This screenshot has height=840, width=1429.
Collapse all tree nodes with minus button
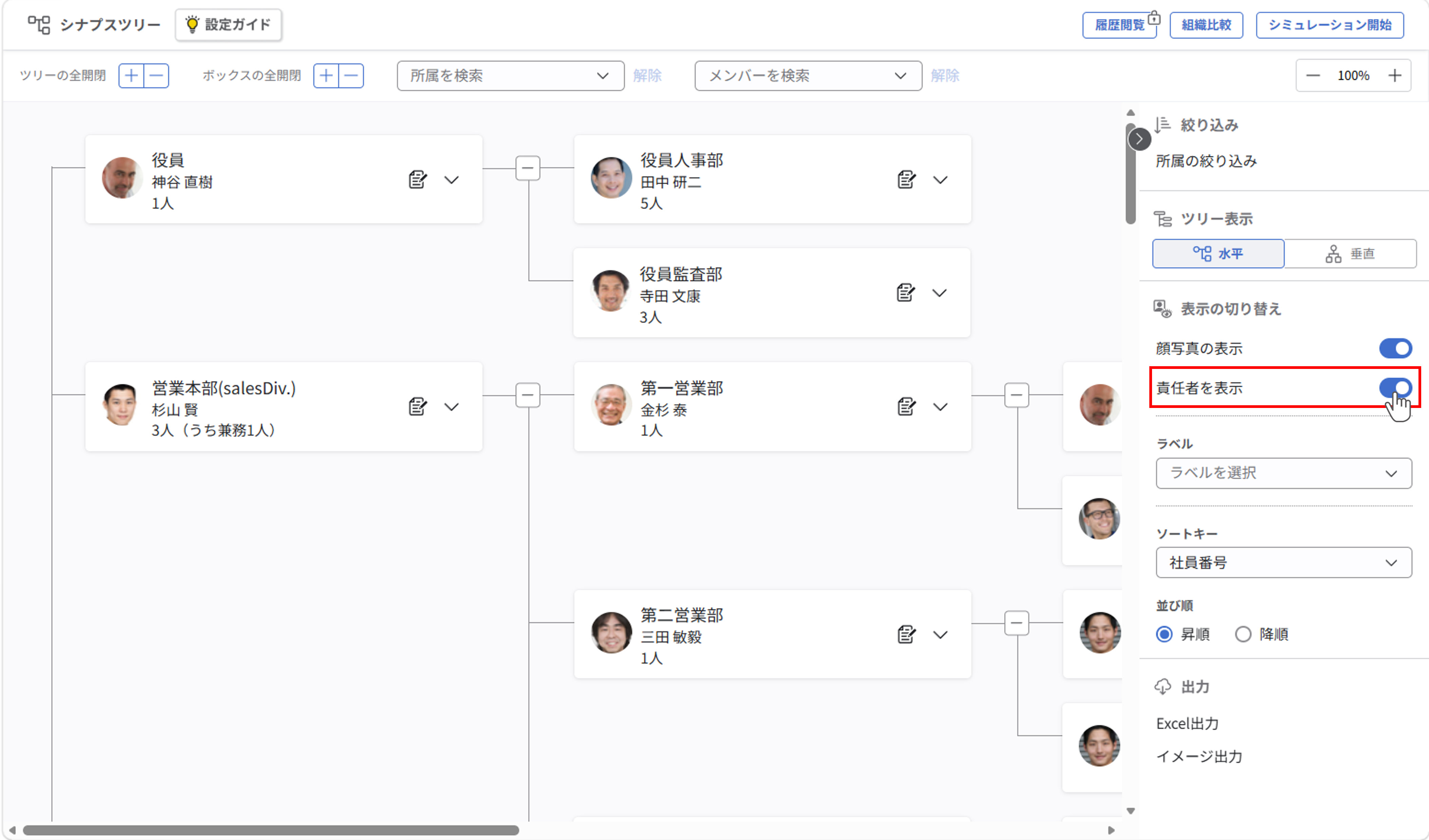[x=156, y=75]
